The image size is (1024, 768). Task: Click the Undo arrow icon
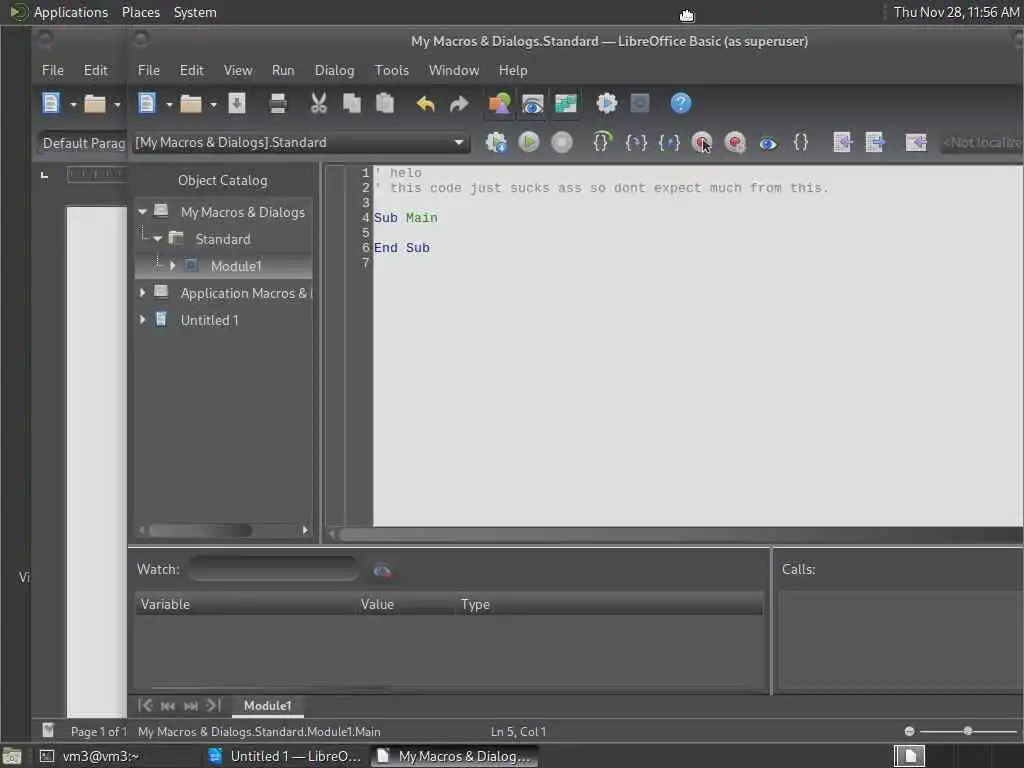(426, 103)
